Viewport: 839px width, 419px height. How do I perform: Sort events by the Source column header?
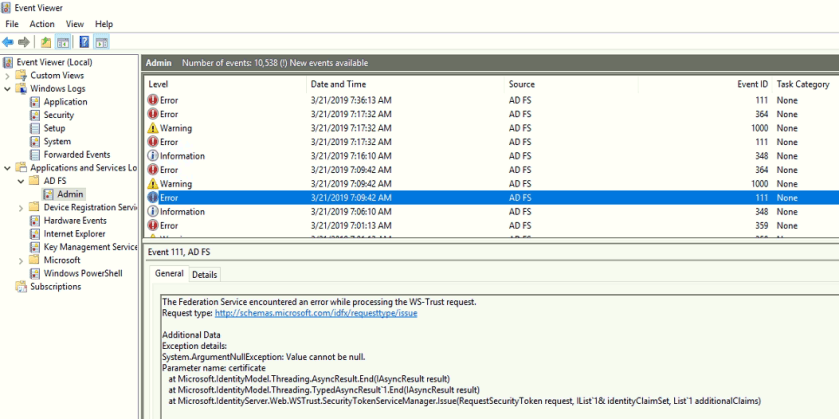point(521,84)
